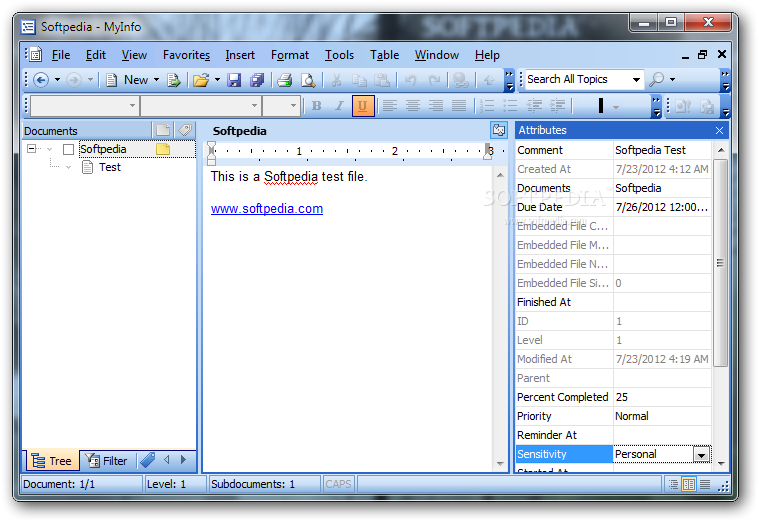Switch to the Tree tab
This screenshot has width=759, height=522.
coord(51,461)
